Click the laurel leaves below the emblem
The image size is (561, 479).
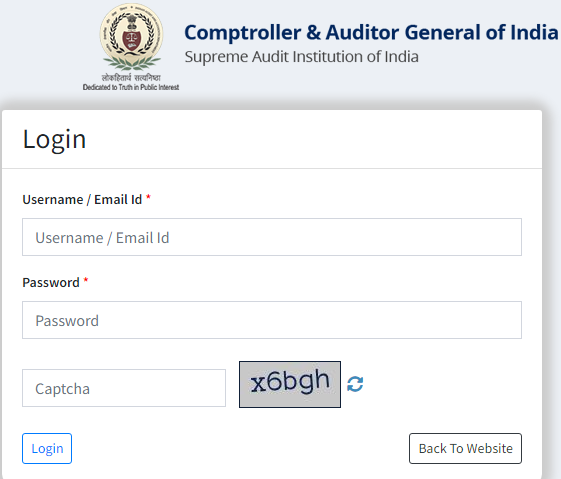click(x=131, y=63)
